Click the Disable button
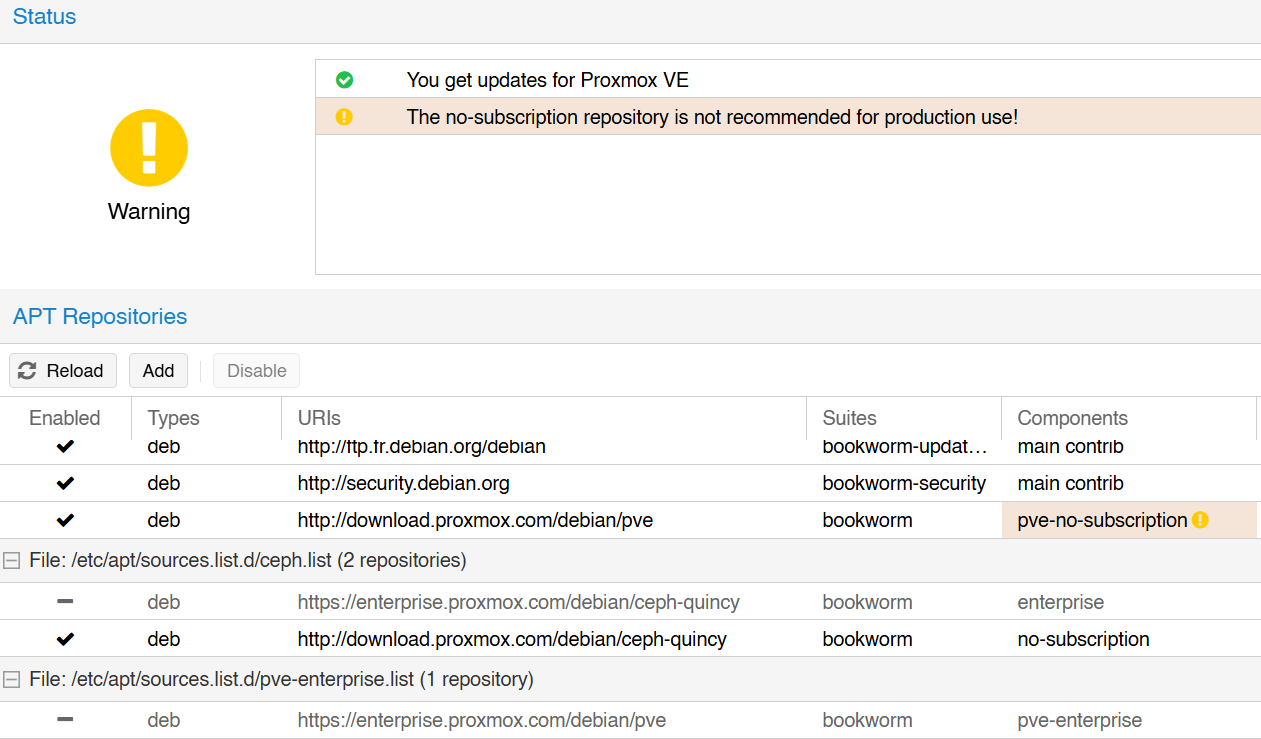Viewport: 1261px width, 739px height. pyautogui.click(x=257, y=371)
